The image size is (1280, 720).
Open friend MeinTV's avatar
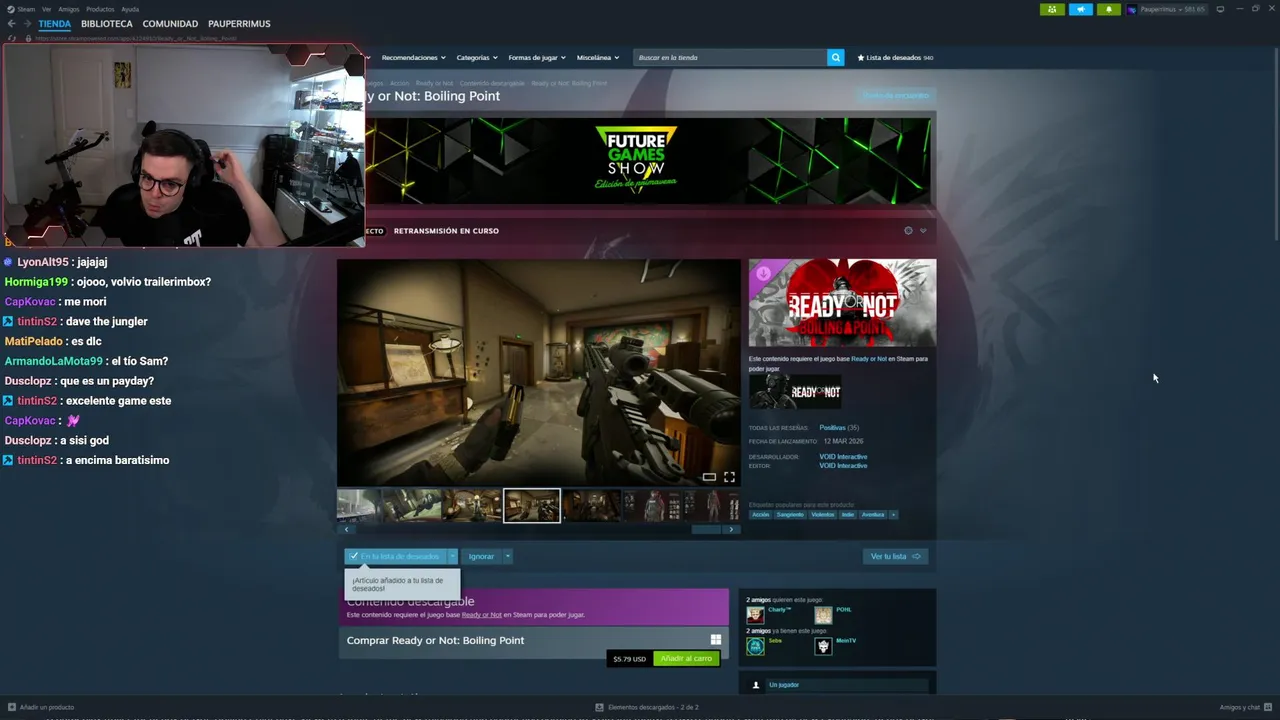[x=823, y=646]
